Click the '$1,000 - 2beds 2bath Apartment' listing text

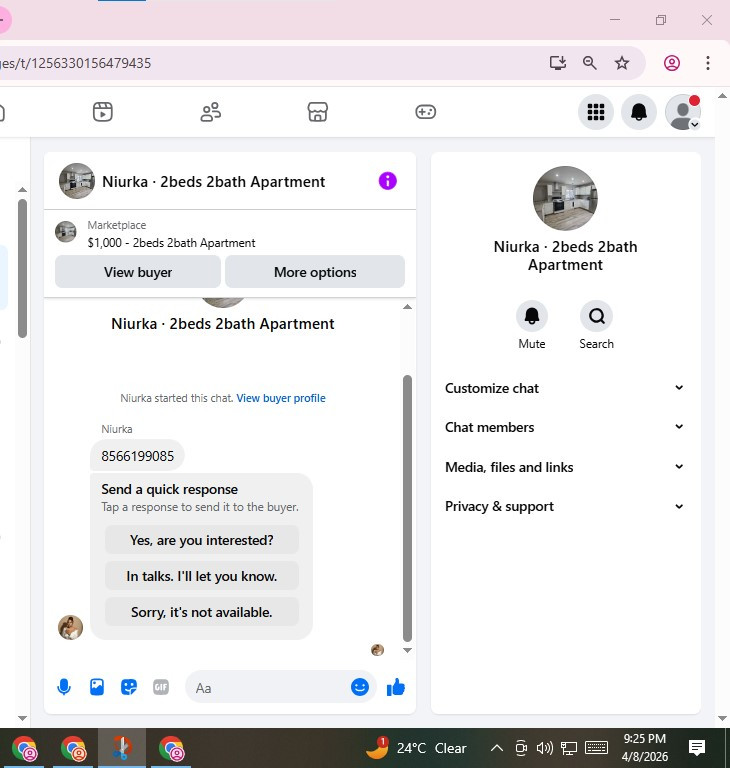tap(171, 243)
